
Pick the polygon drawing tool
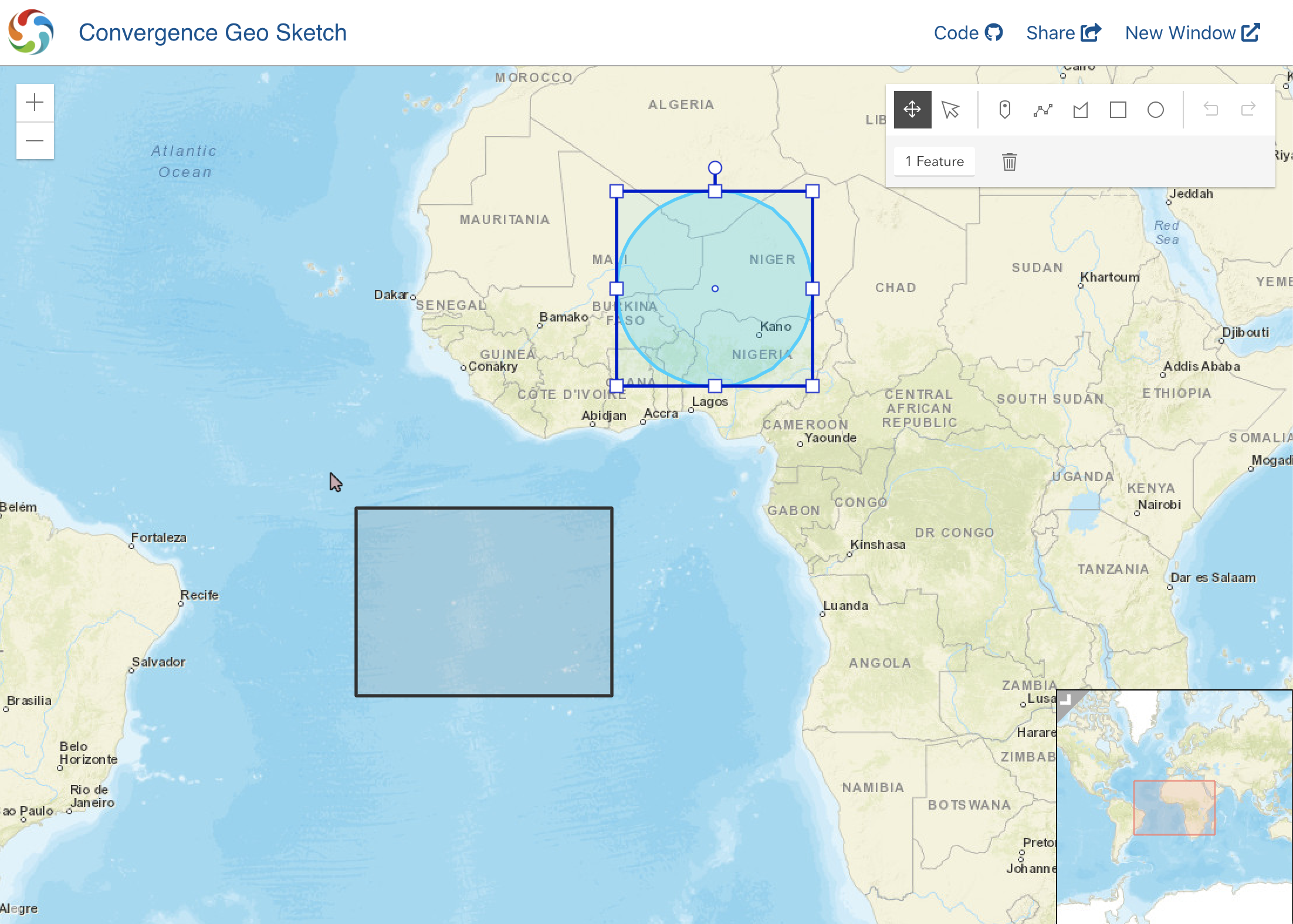[x=1080, y=110]
